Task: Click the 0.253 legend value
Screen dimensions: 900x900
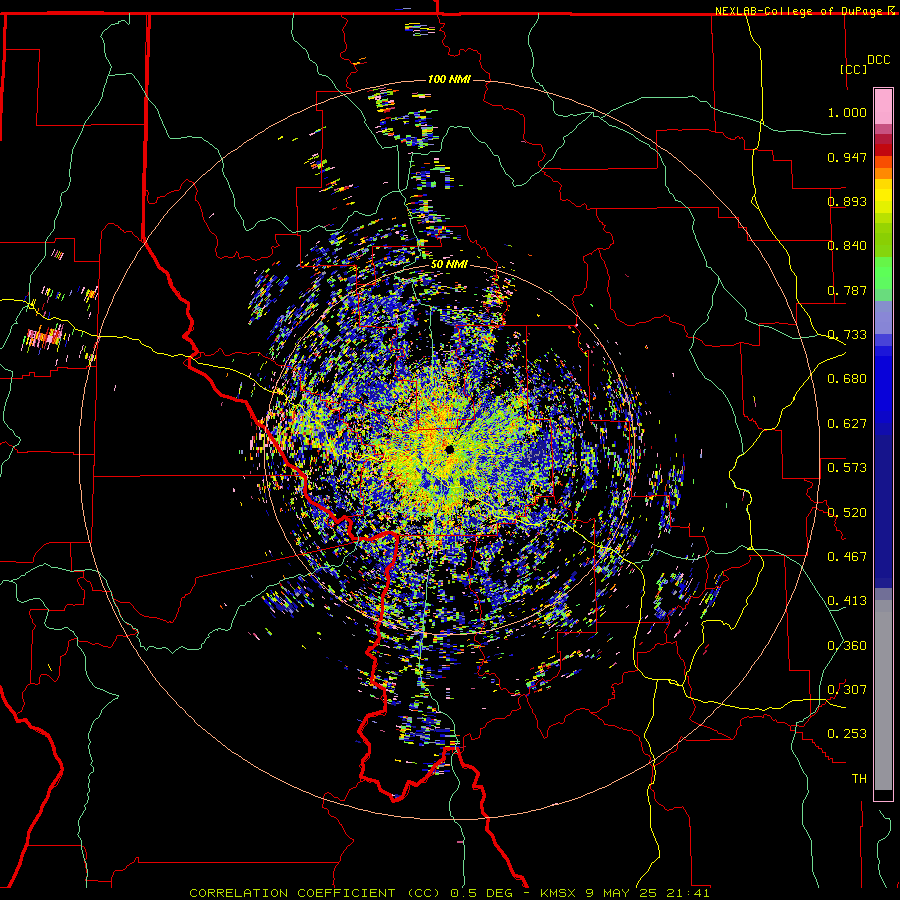Action: (847, 734)
